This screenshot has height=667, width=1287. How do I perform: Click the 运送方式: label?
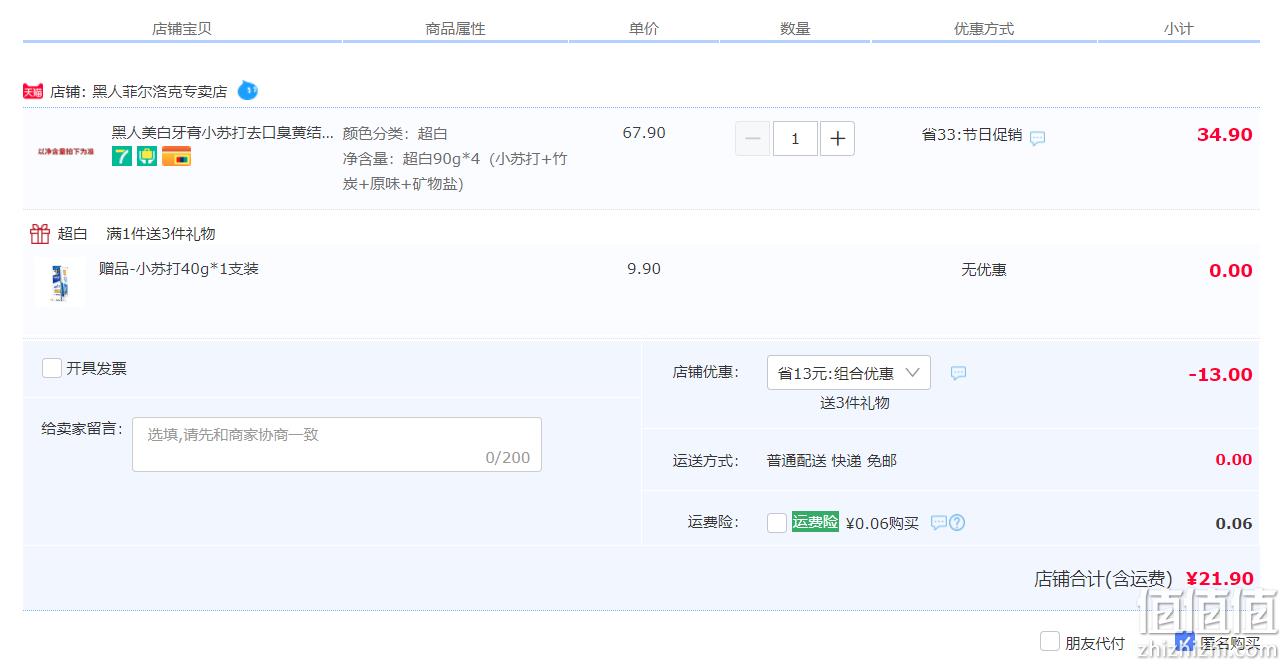pyautogui.click(x=706, y=461)
